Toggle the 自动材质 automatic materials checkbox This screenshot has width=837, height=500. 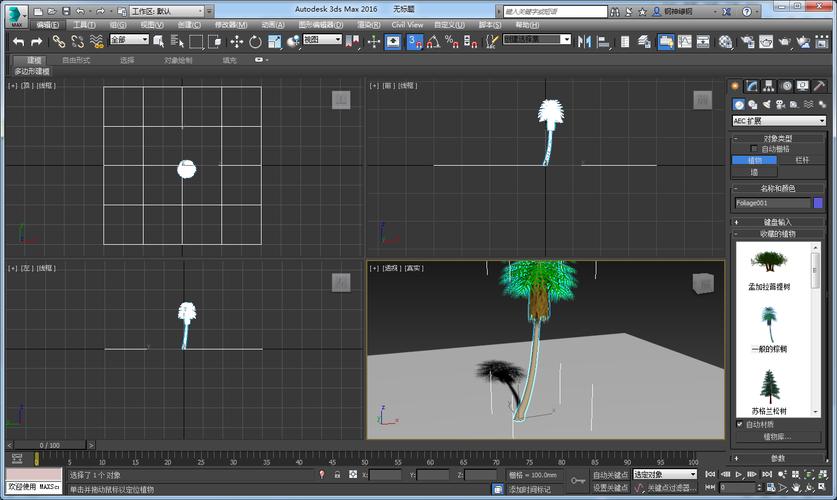pos(739,425)
